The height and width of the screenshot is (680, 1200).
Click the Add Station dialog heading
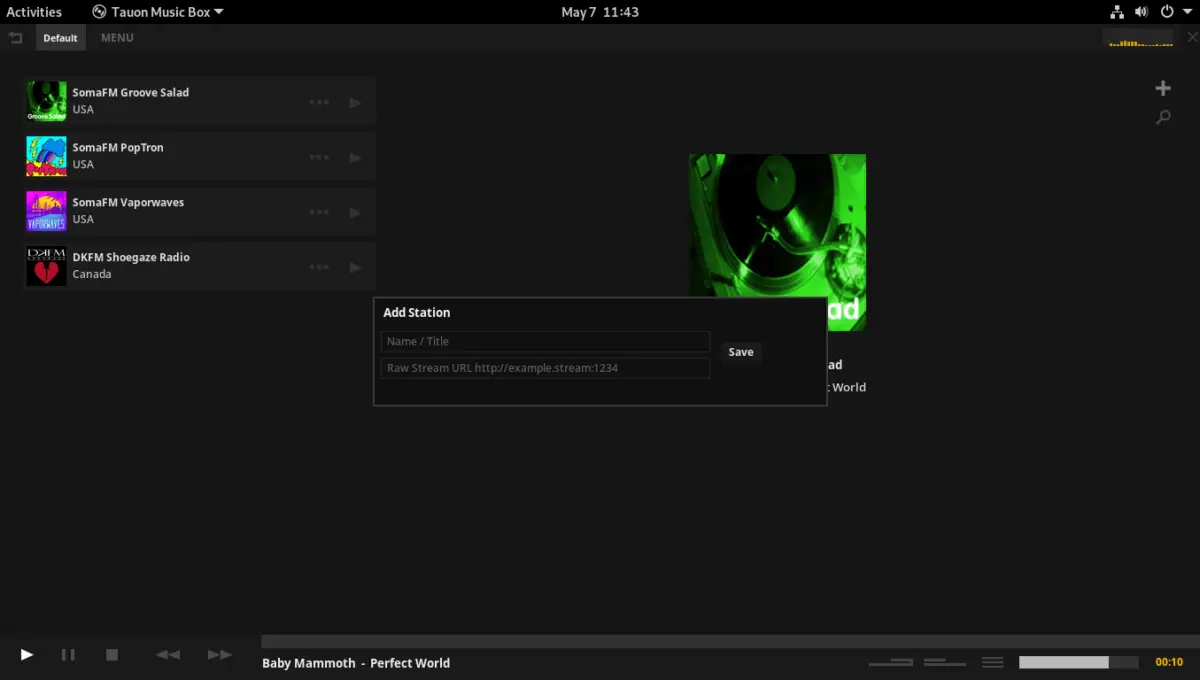[x=417, y=313]
